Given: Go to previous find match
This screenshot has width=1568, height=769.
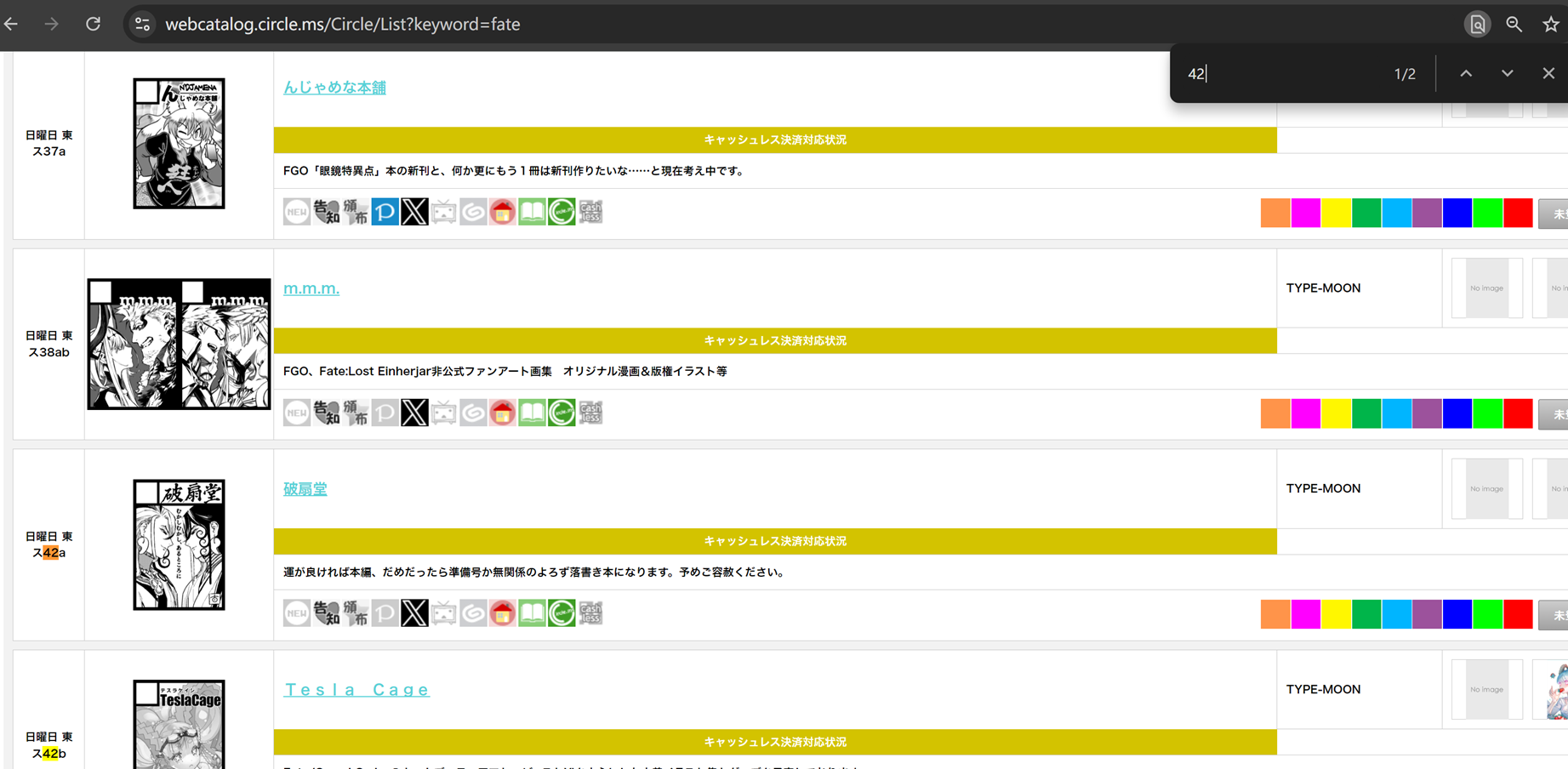Looking at the screenshot, I should (1466, 74).
